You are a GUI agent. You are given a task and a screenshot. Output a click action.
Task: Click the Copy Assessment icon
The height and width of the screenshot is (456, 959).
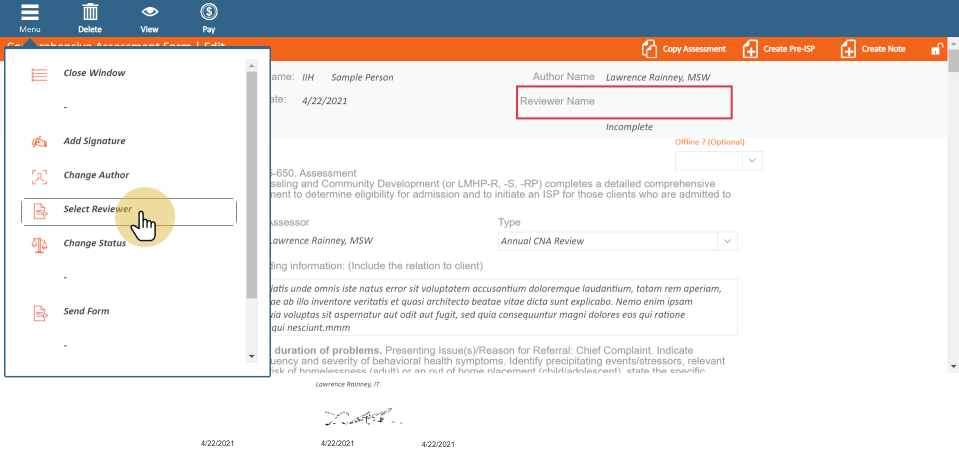pos(650,49)
